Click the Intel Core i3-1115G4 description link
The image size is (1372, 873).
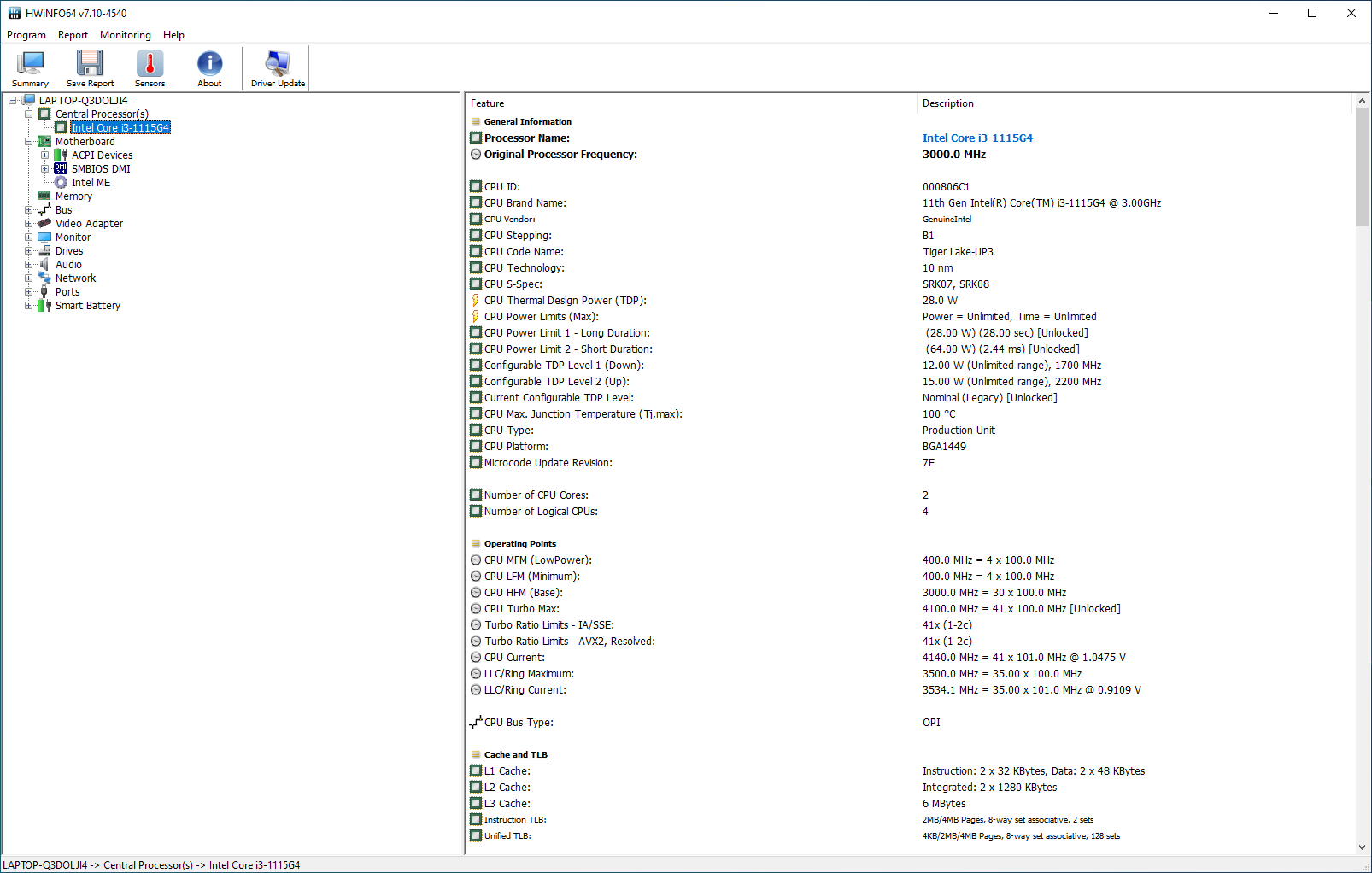point(977,138)
